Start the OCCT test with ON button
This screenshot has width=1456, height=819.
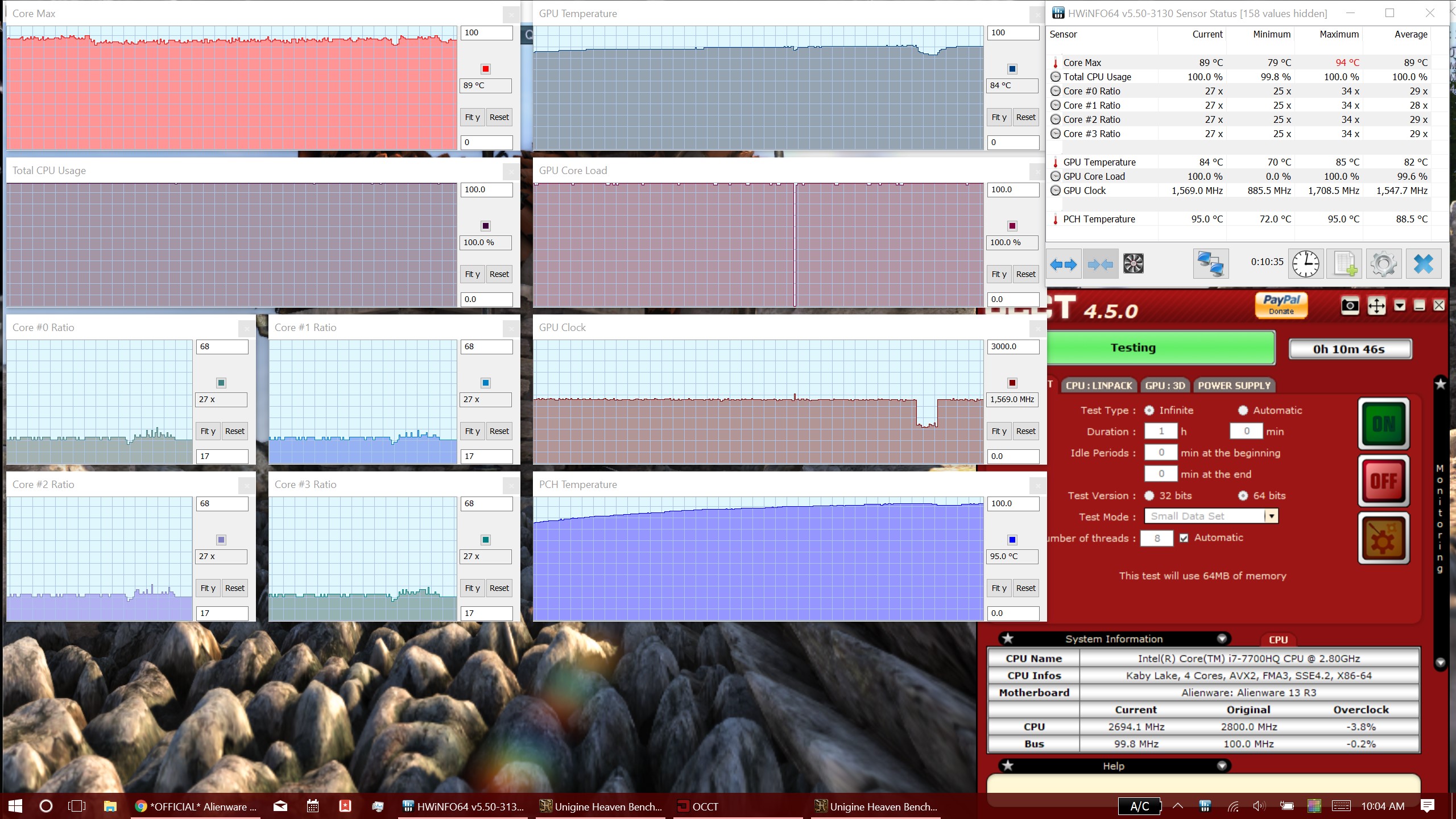pyautogui.click(x=1383, y=424)
